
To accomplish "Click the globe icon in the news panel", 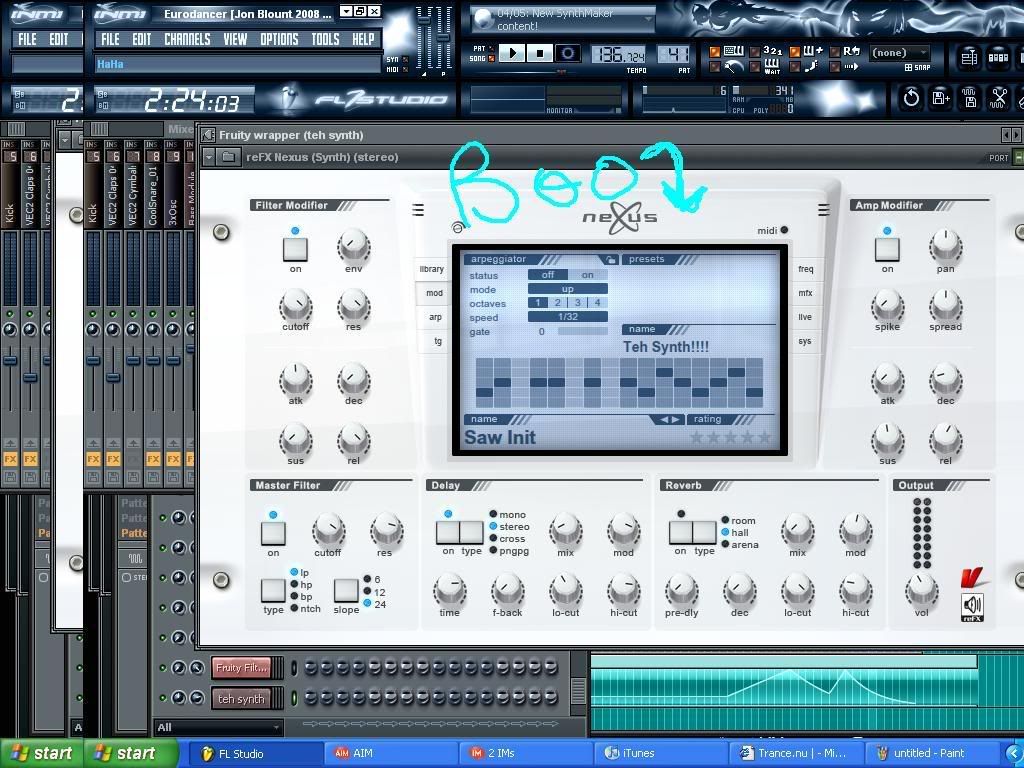I will coord(483,20).
